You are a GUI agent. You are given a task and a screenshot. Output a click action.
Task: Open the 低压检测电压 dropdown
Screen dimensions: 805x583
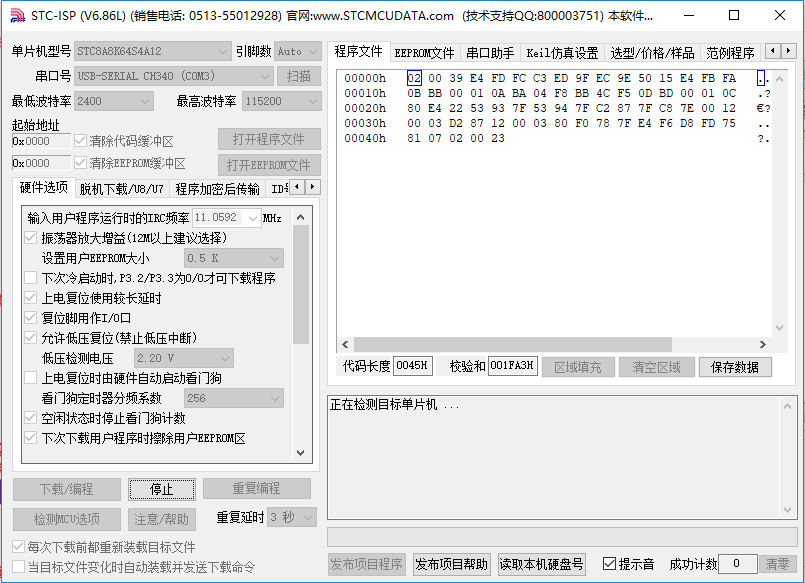(183, 358)
